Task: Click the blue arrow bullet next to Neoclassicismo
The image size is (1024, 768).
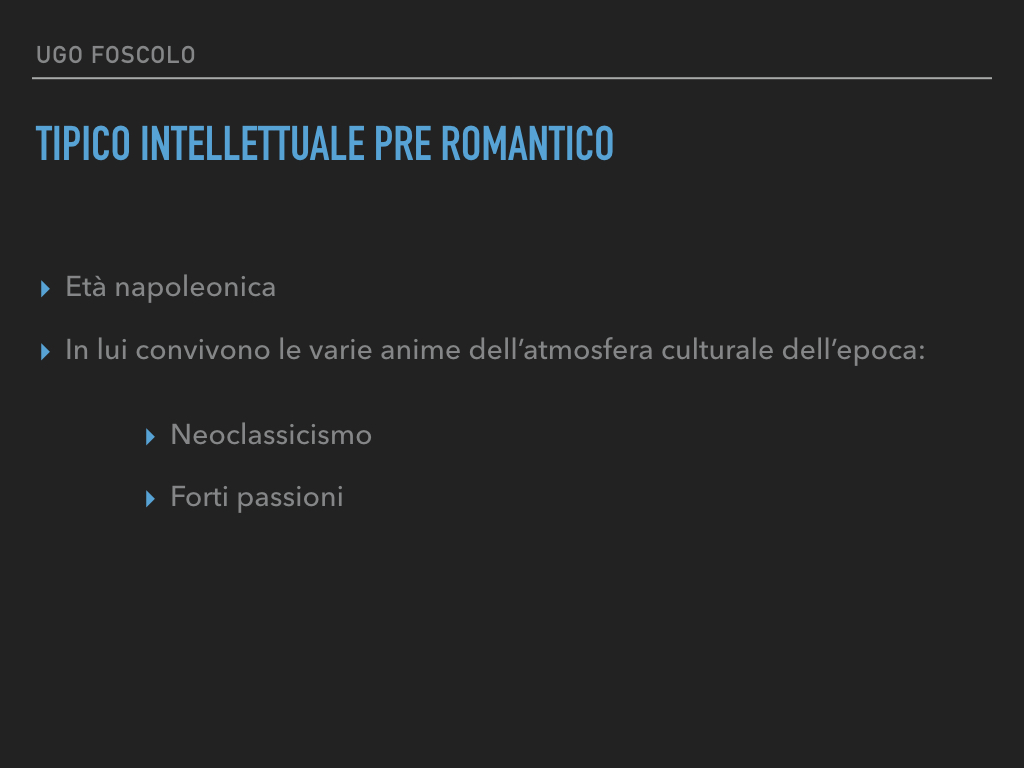Action: coord(150,437)
